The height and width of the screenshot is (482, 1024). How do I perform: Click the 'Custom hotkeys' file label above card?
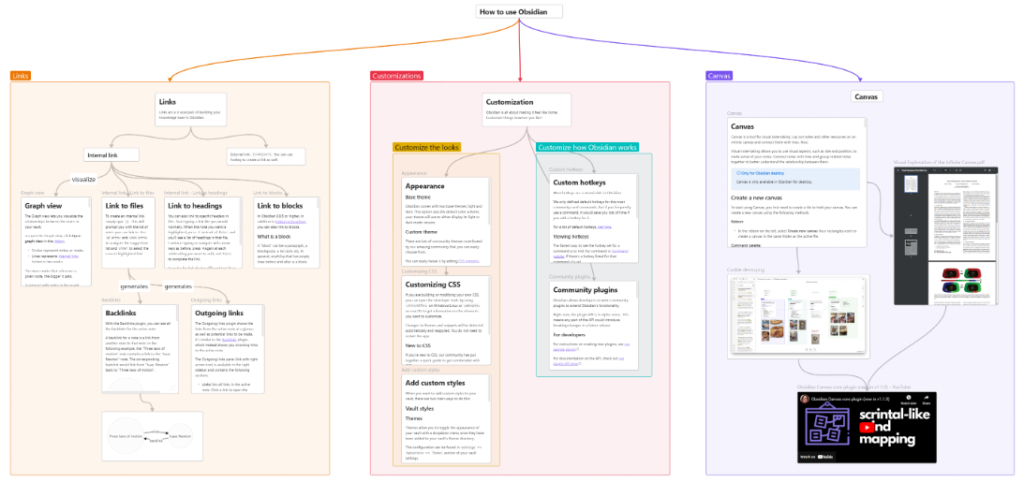point(566,169)
